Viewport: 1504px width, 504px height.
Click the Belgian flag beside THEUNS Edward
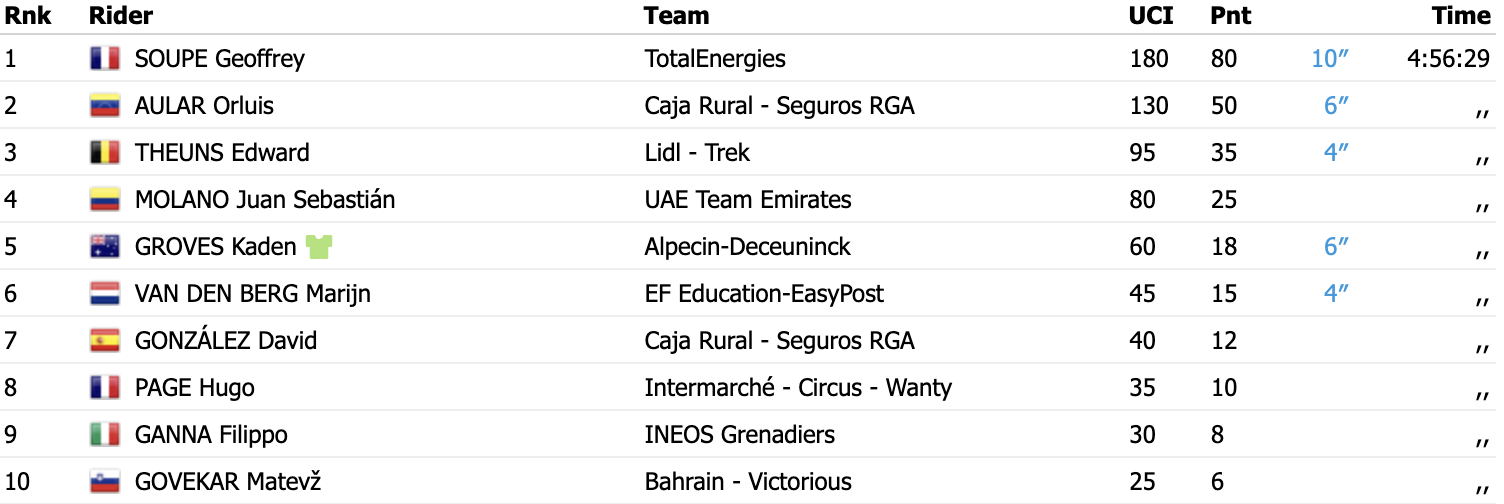104,153
